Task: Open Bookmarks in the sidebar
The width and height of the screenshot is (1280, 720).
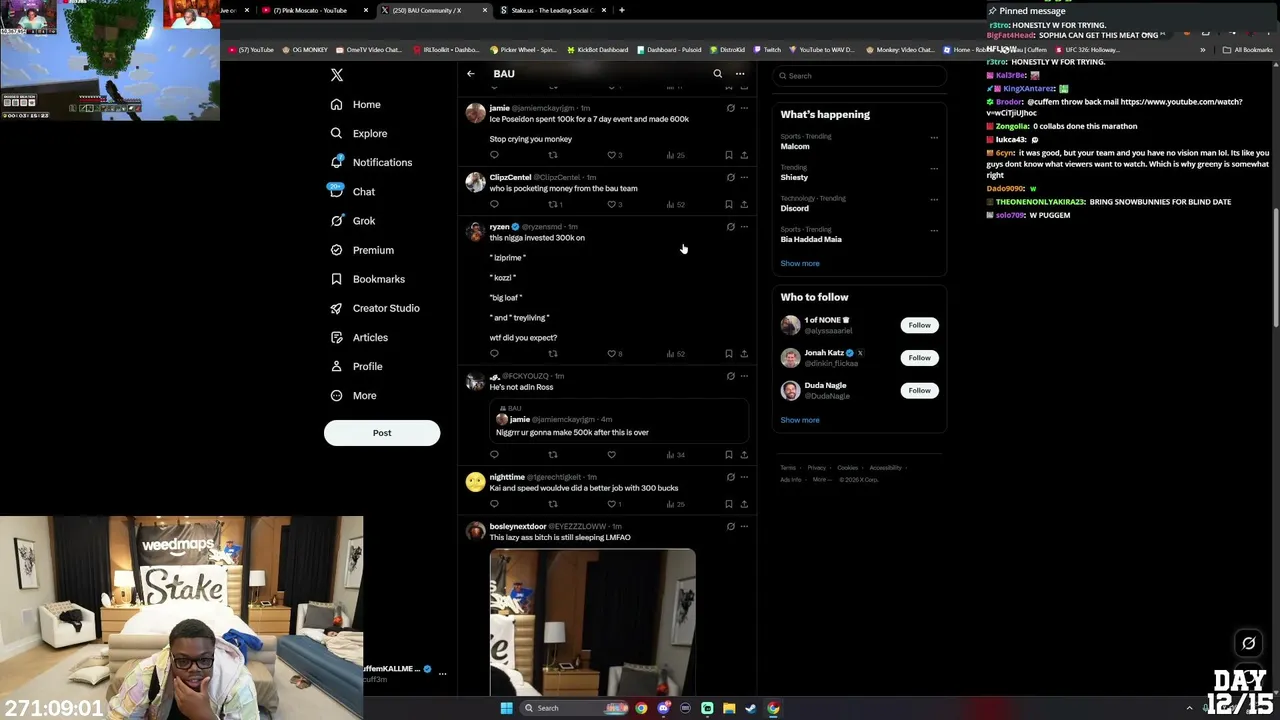Action: (367, 279)
